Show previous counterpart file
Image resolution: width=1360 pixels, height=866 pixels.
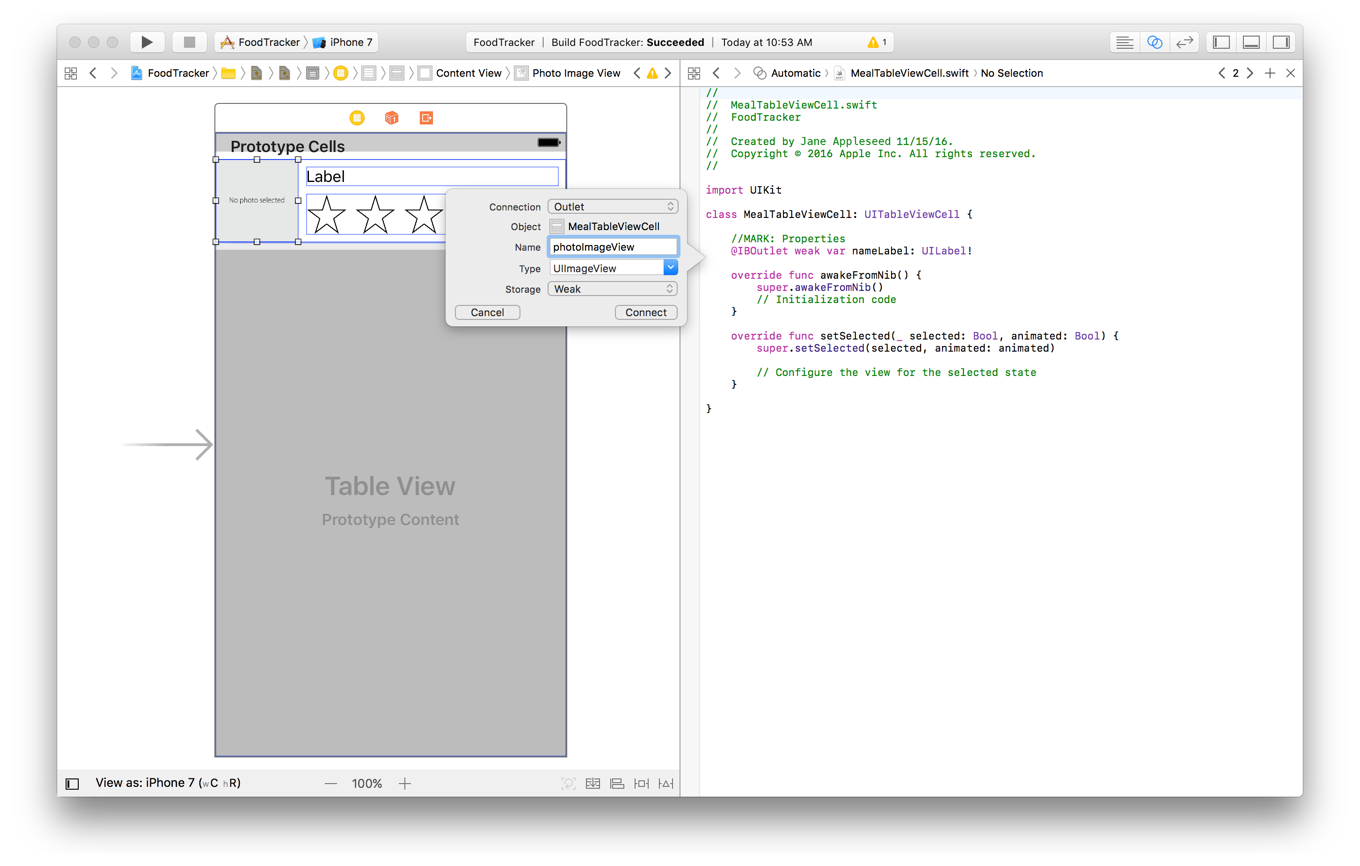coord(1222,73)
